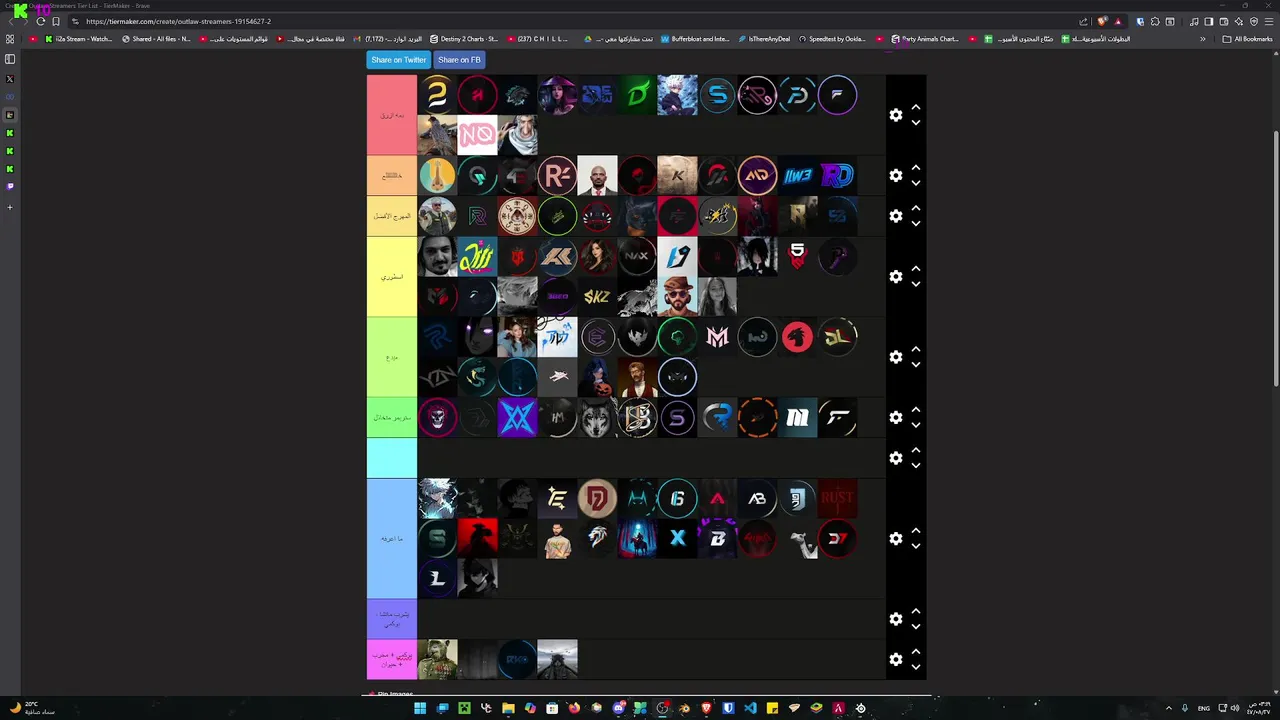
Task: Click Share on FB button
Action: point(460,60)
